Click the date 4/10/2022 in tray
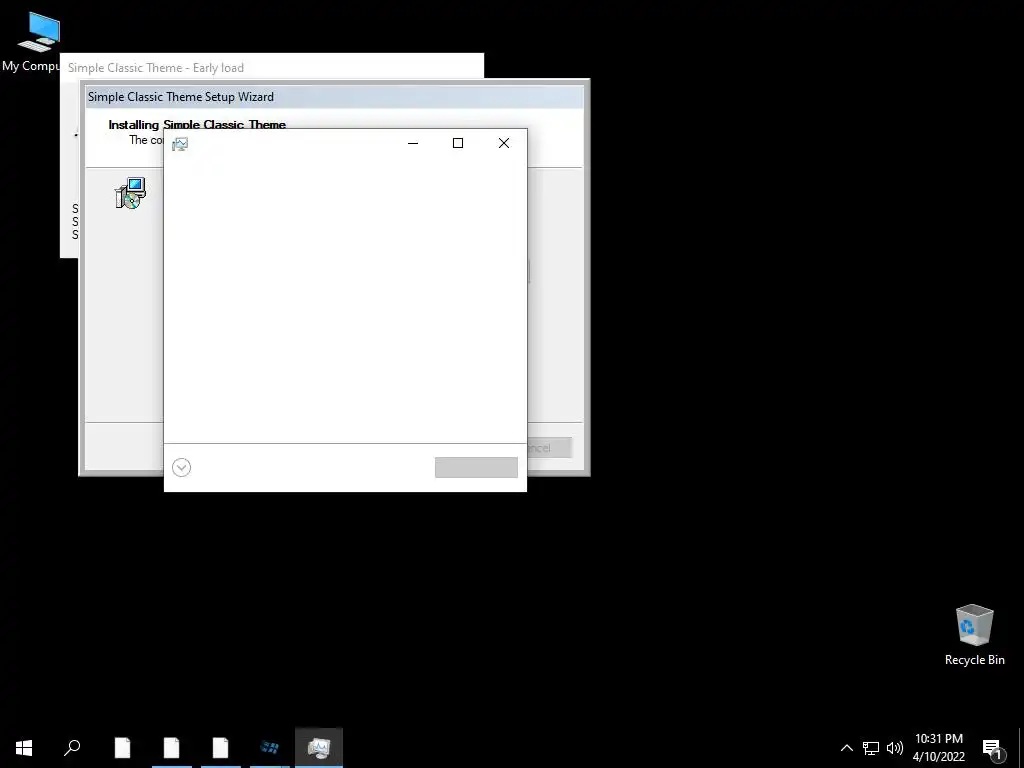 [x=938, y=757]
